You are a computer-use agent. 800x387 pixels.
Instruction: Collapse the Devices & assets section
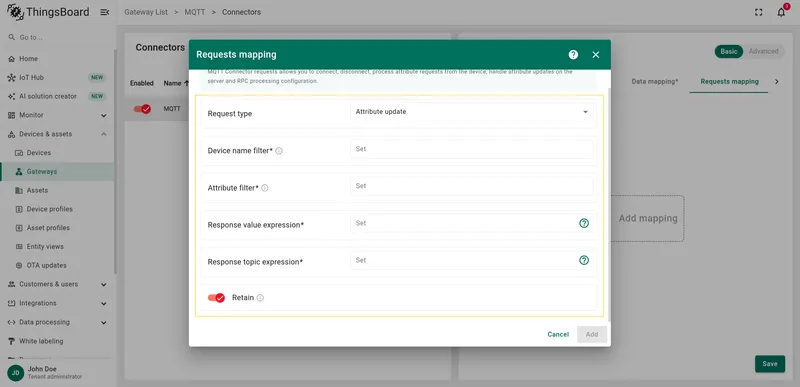(104, 134)
